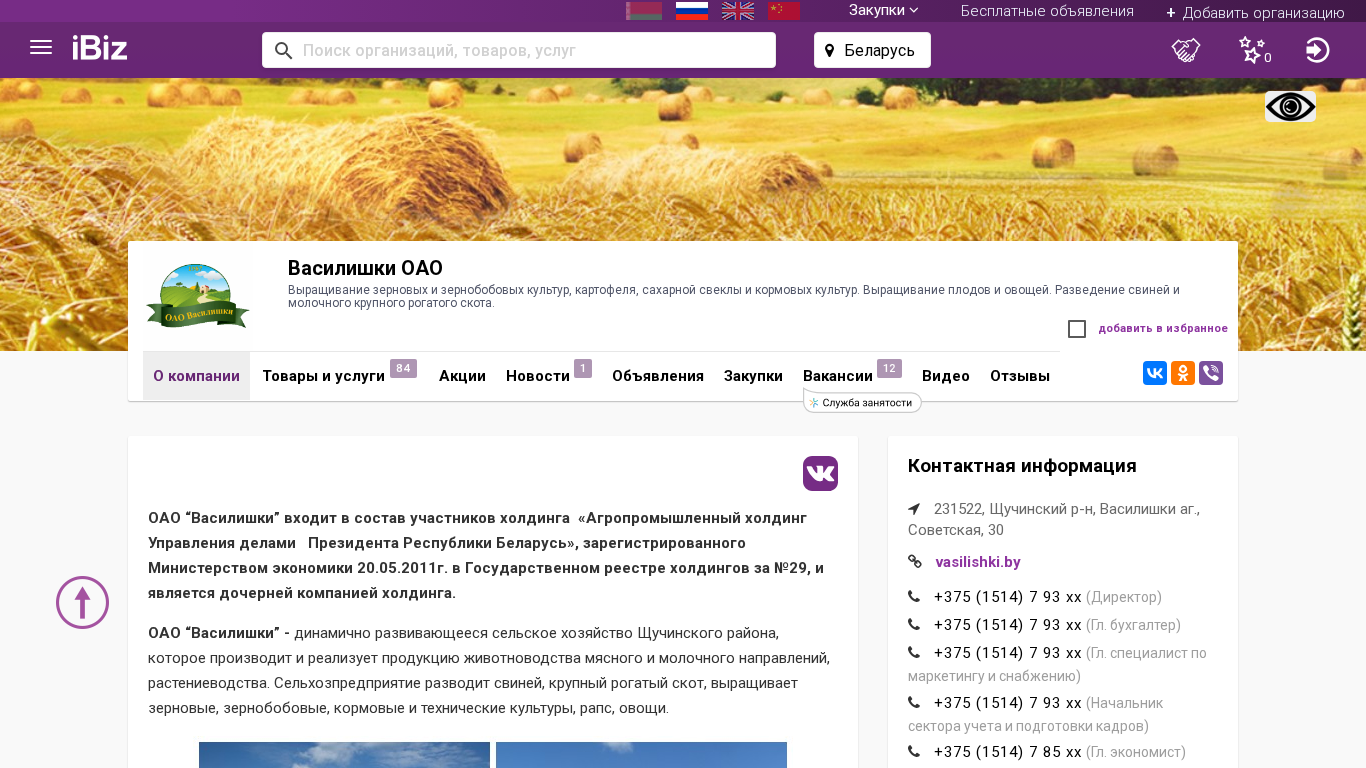
Task: Switch language to English flag
Action: click(738, 11)
